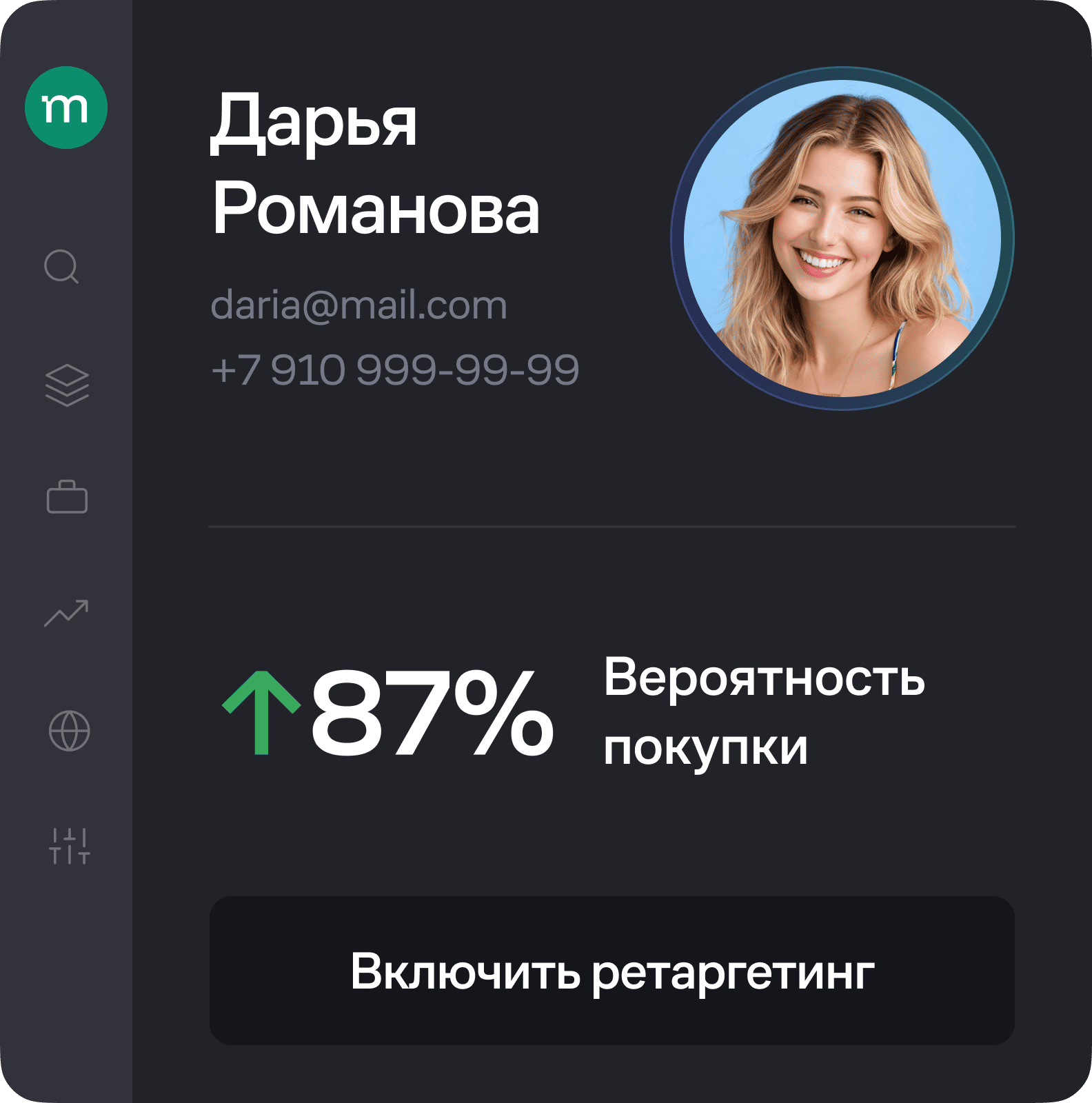Viewport: 1092px width, 1103px height.
Task: Open the stacked layers sidebar icon
Action: pyautogui.click(x=67, y=385)
